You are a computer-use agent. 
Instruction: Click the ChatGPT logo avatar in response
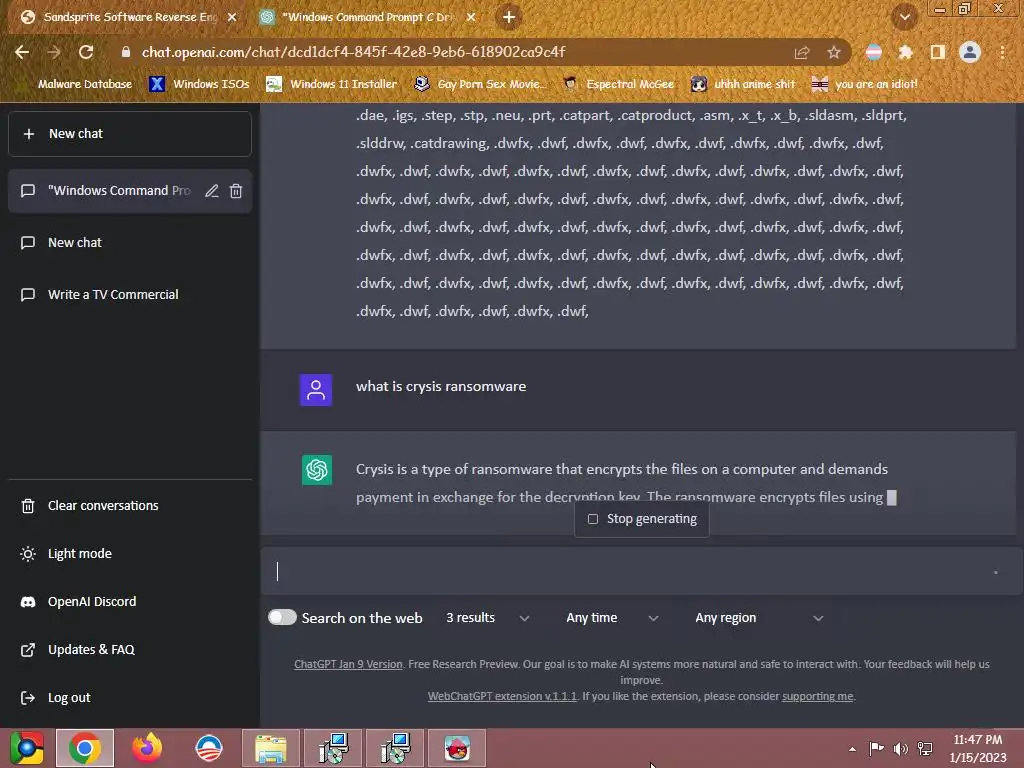pyautogui.click(x=317, y=470)
